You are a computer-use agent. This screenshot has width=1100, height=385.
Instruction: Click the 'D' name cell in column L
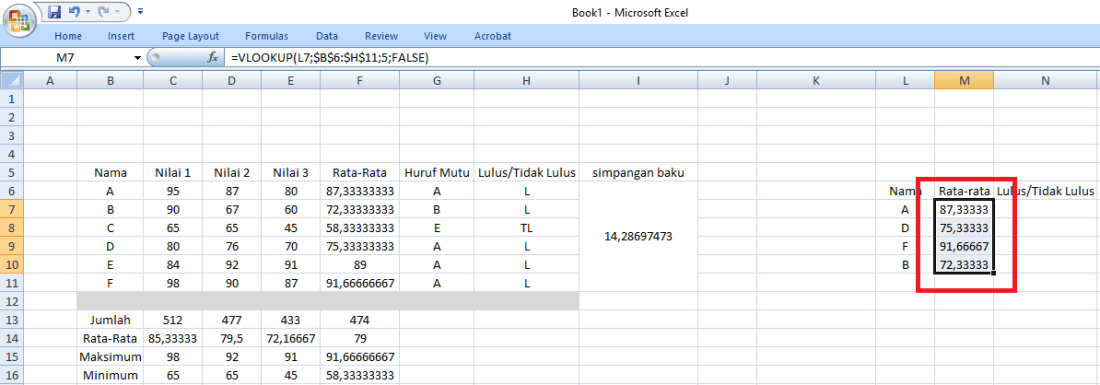coord(905,227)
